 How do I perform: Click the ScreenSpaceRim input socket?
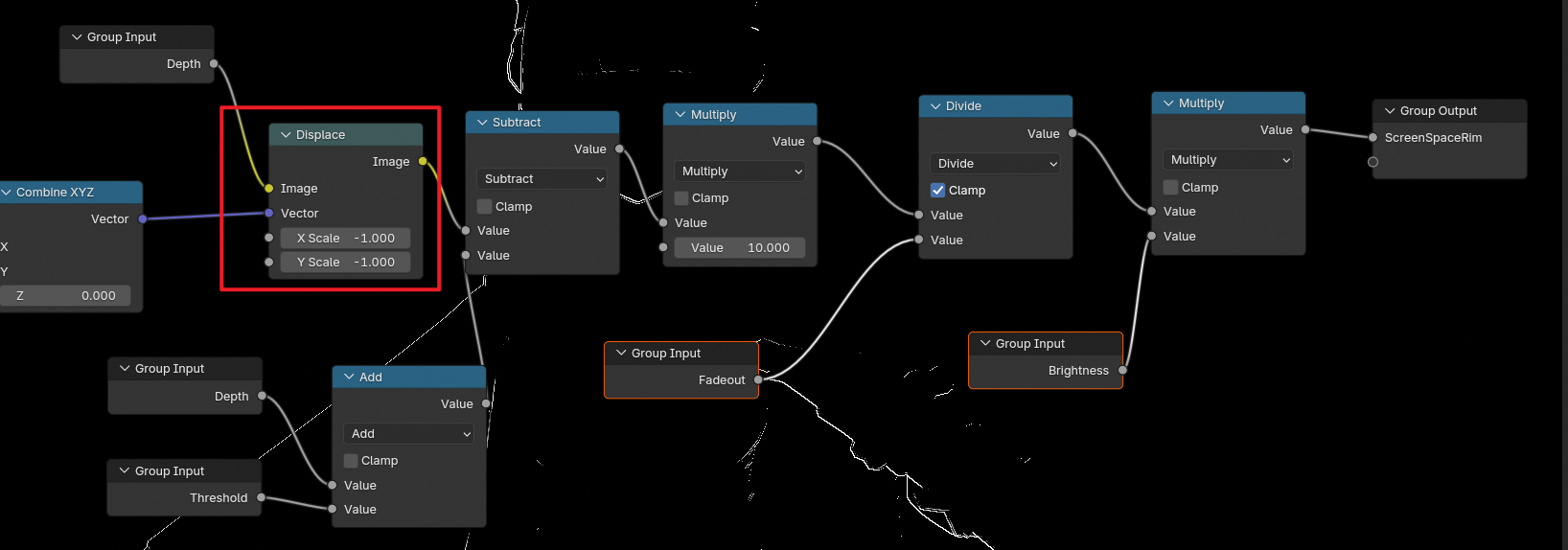1373,137
